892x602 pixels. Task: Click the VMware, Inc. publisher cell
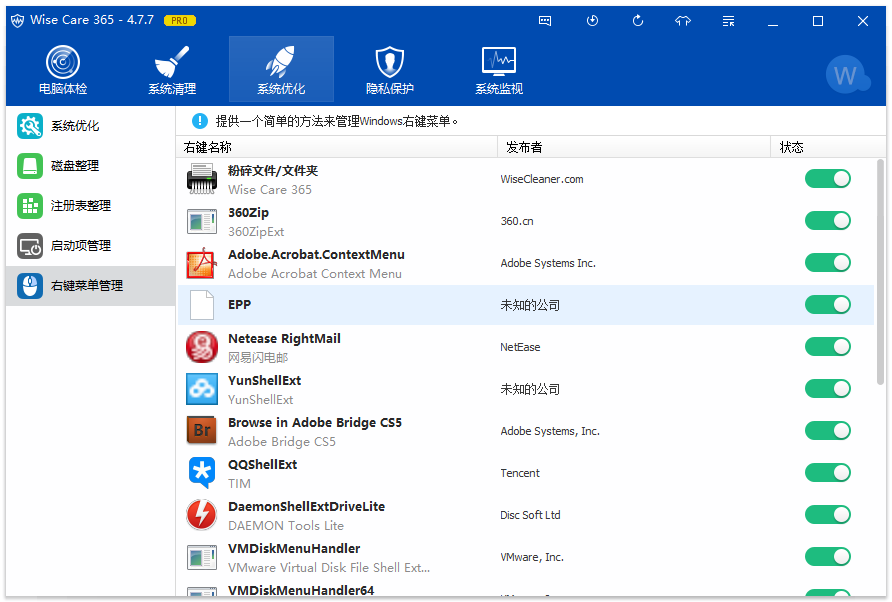click(x=532, y=557)
